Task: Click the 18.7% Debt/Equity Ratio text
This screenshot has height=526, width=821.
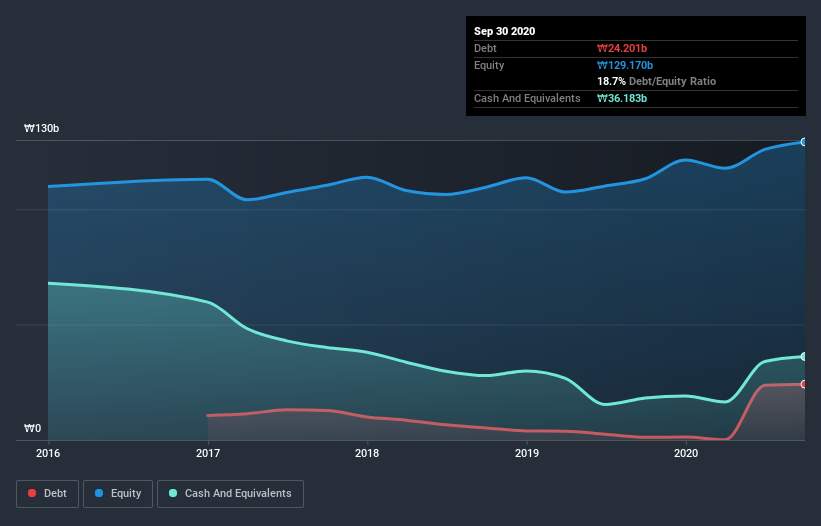Action: coord(657,81)
